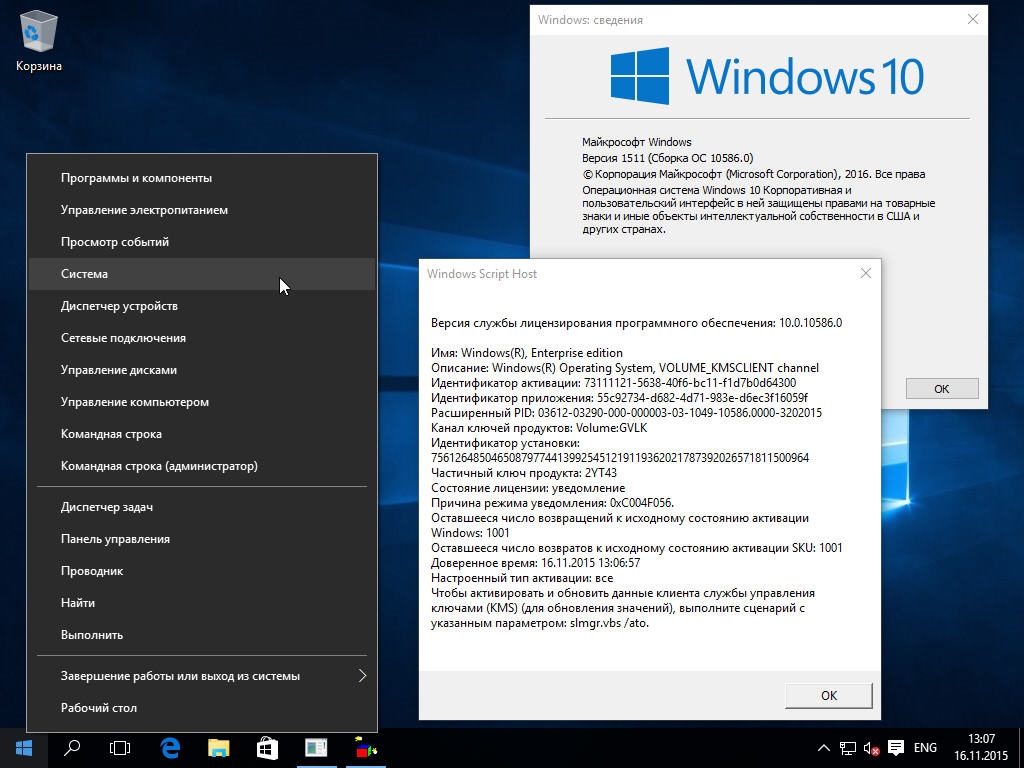Confirm OK in Windows Script Host dialog
Viewport: 1024px width, 768px height.
[829, 696]
